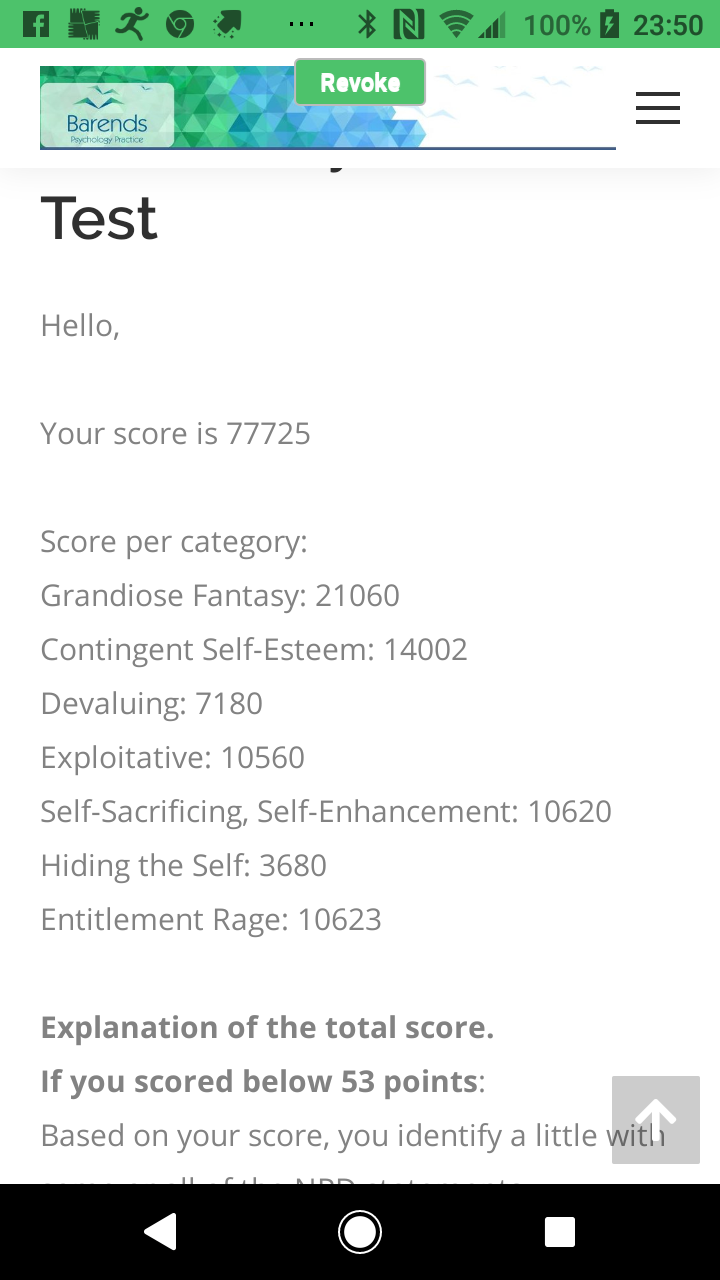Tap the Revoke button
Image resolution: width=720 pixels, height=1280 pixels.
(360, 83)
